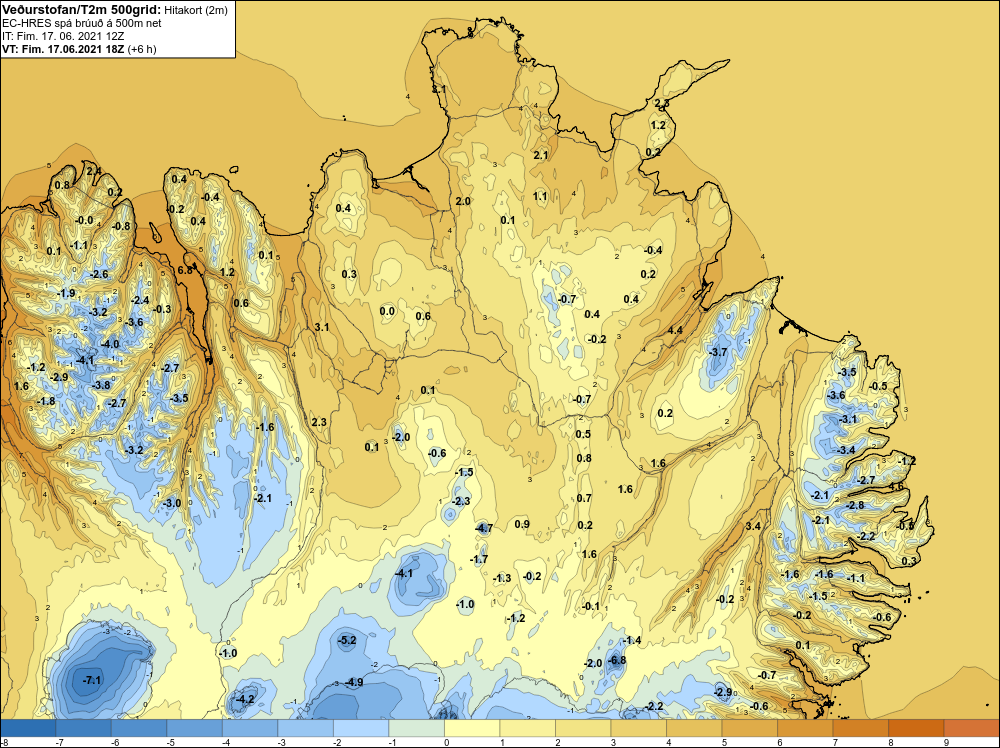Select the positive 0.5 temperature label
This screenshot has width=1000, height=748.
coord(584,434)
